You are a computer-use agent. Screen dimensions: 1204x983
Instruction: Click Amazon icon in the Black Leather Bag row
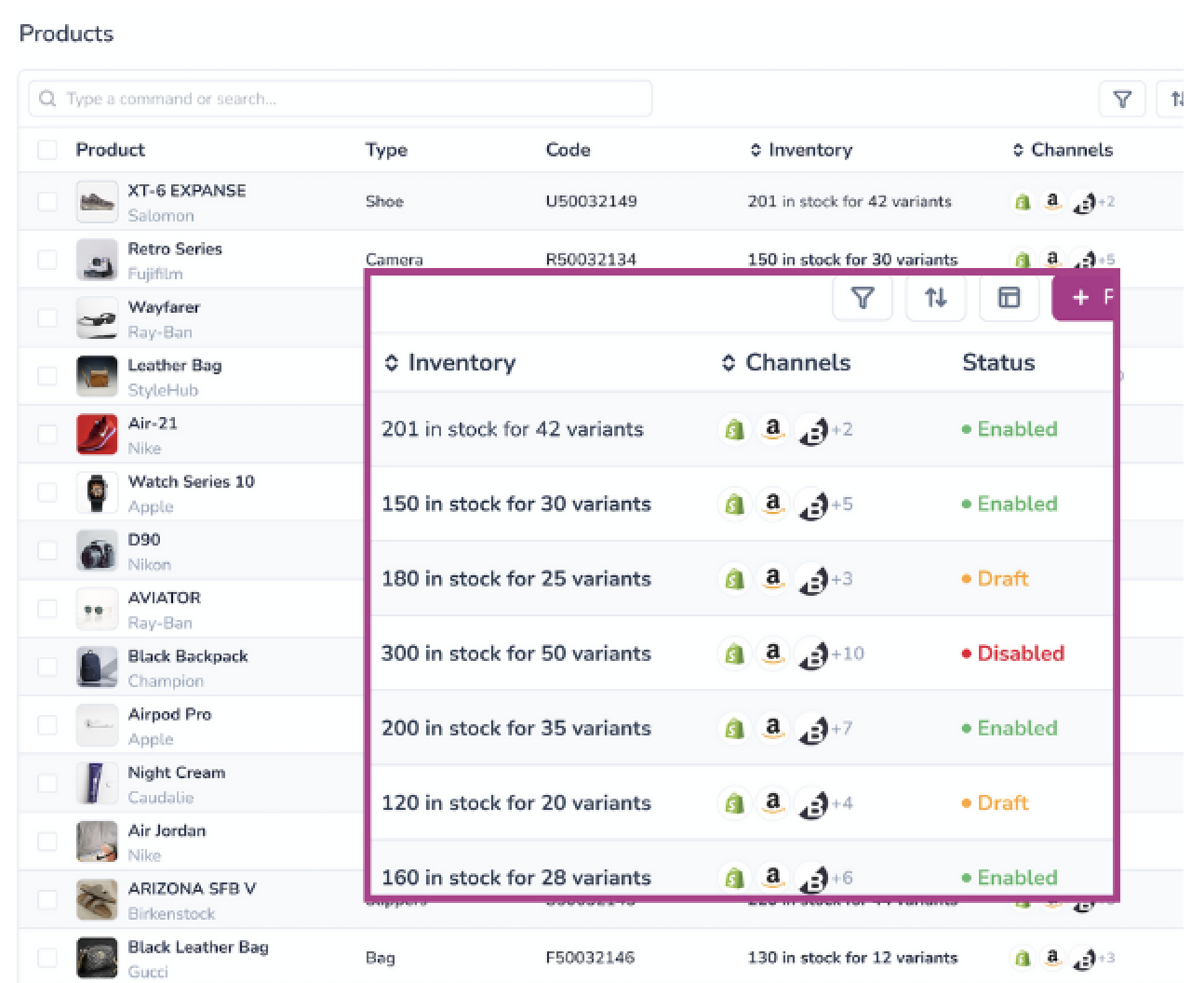(1052, 957)
